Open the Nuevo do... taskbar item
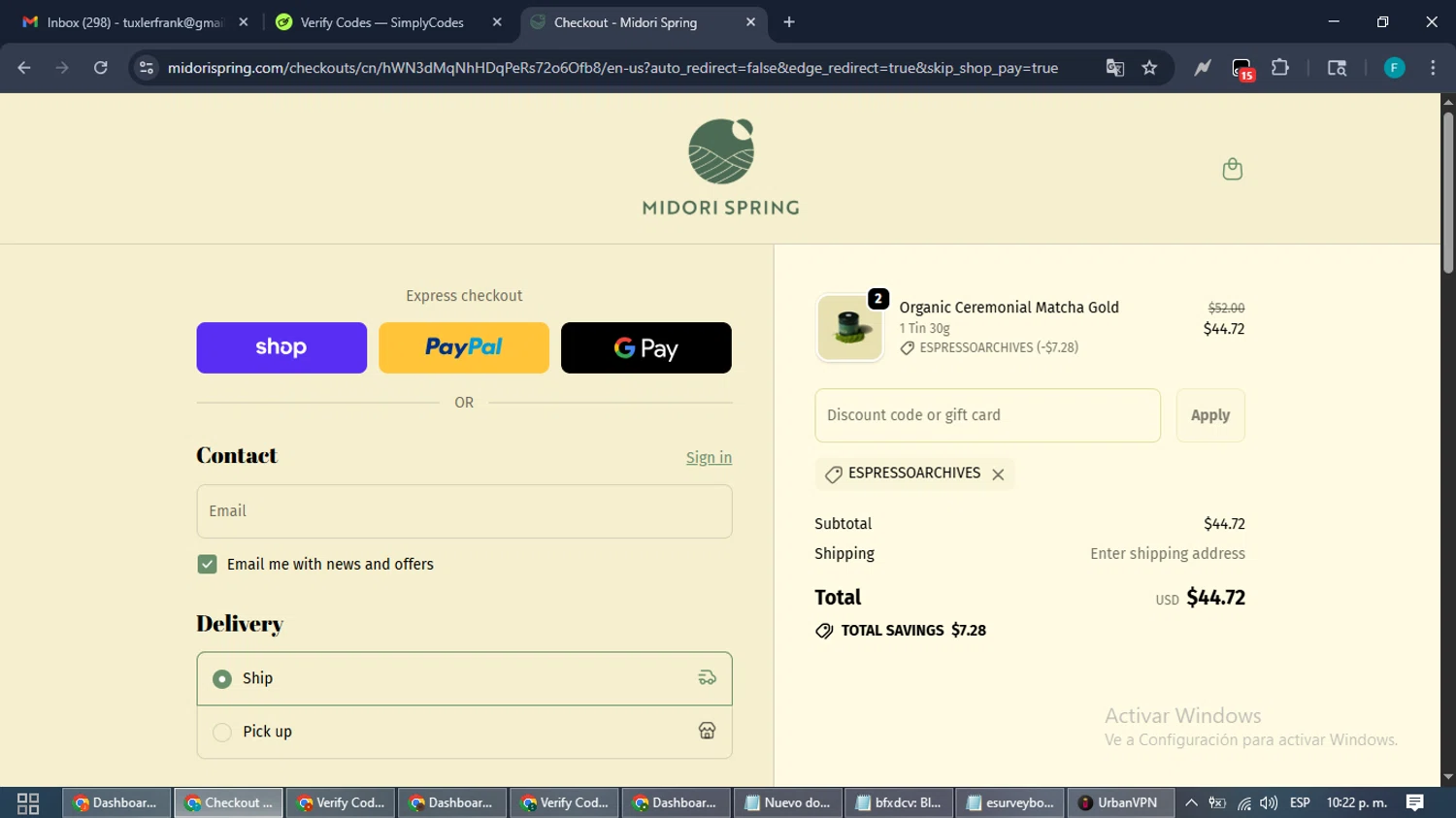The image size is (1456, 818). pyautogui.click(x=788, y=803)
